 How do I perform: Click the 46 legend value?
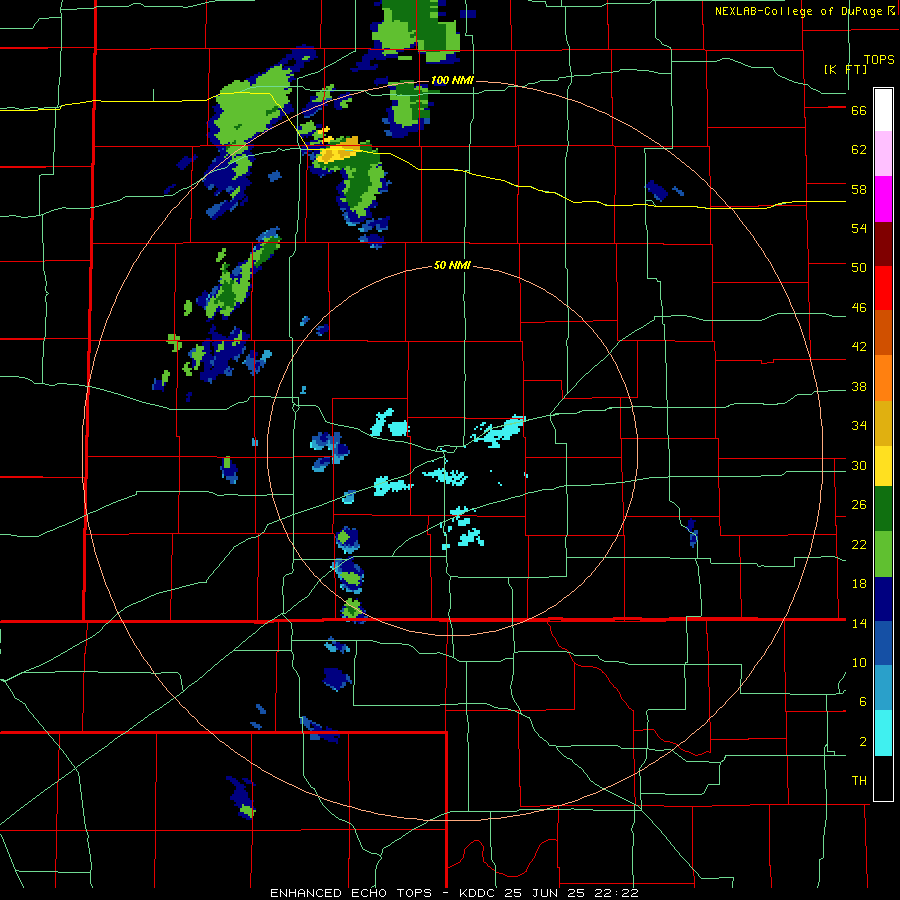(x=859, y=308)
